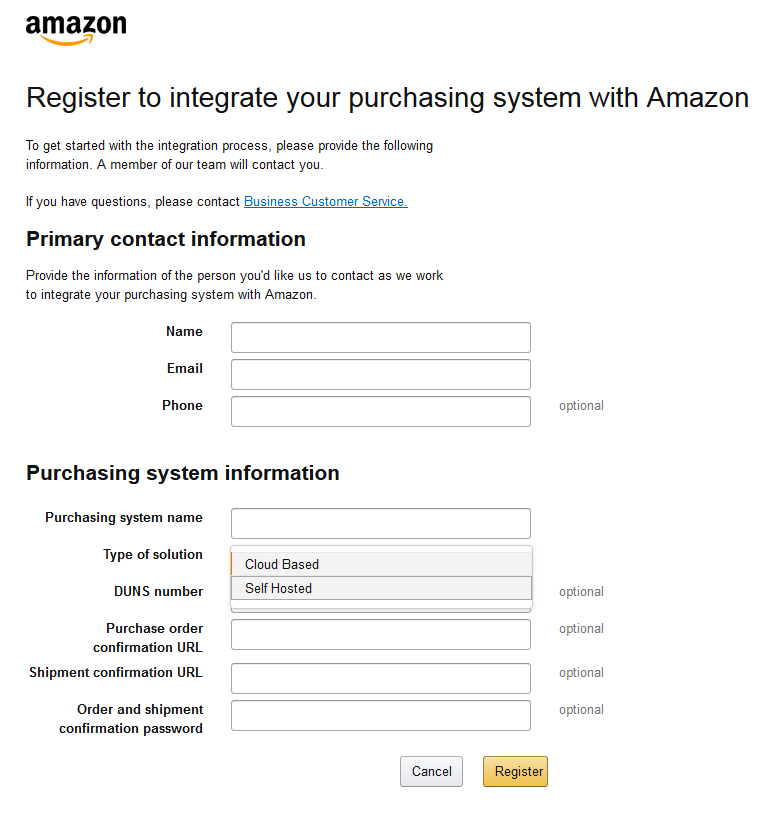This screenshot has width=780, height=815.
Task: Click the Purchase order confirmation URL field
Action: 380,634
